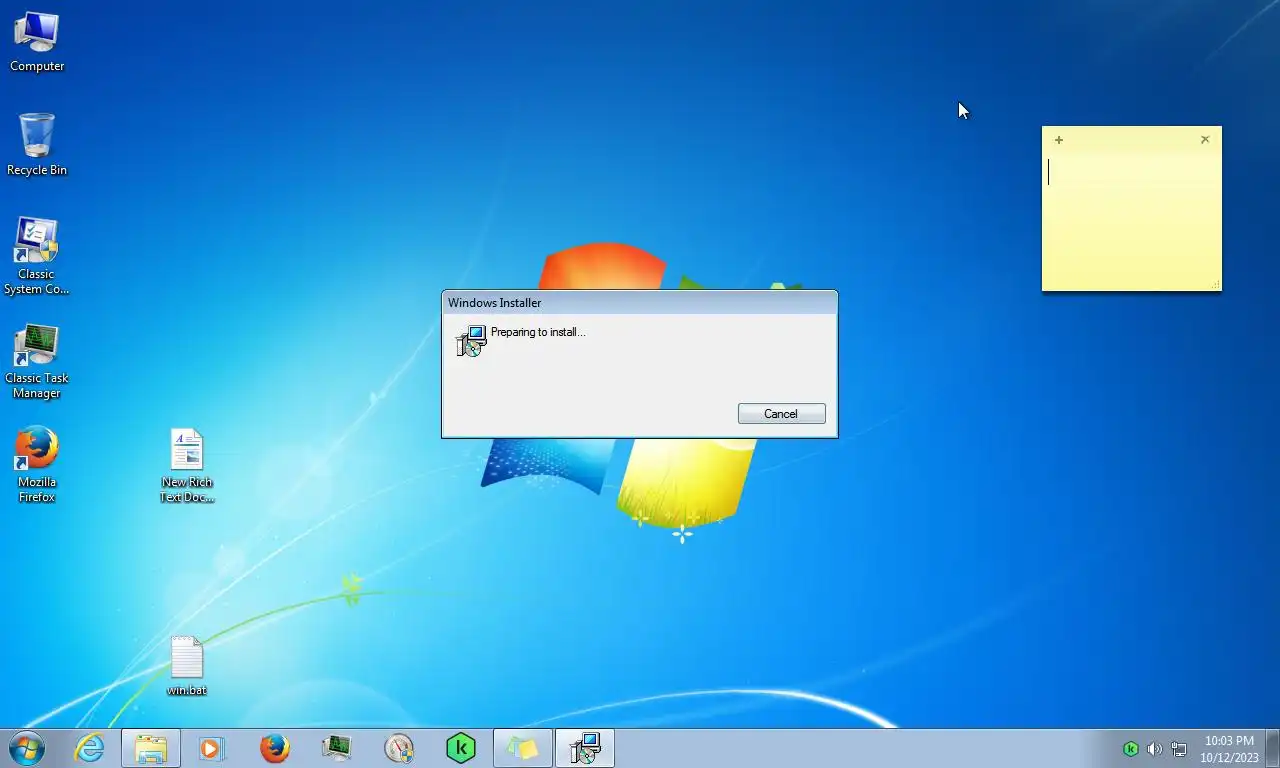Open the Computer desktop icon
This screenshot has height=768, width=1280.
[37, 42]
